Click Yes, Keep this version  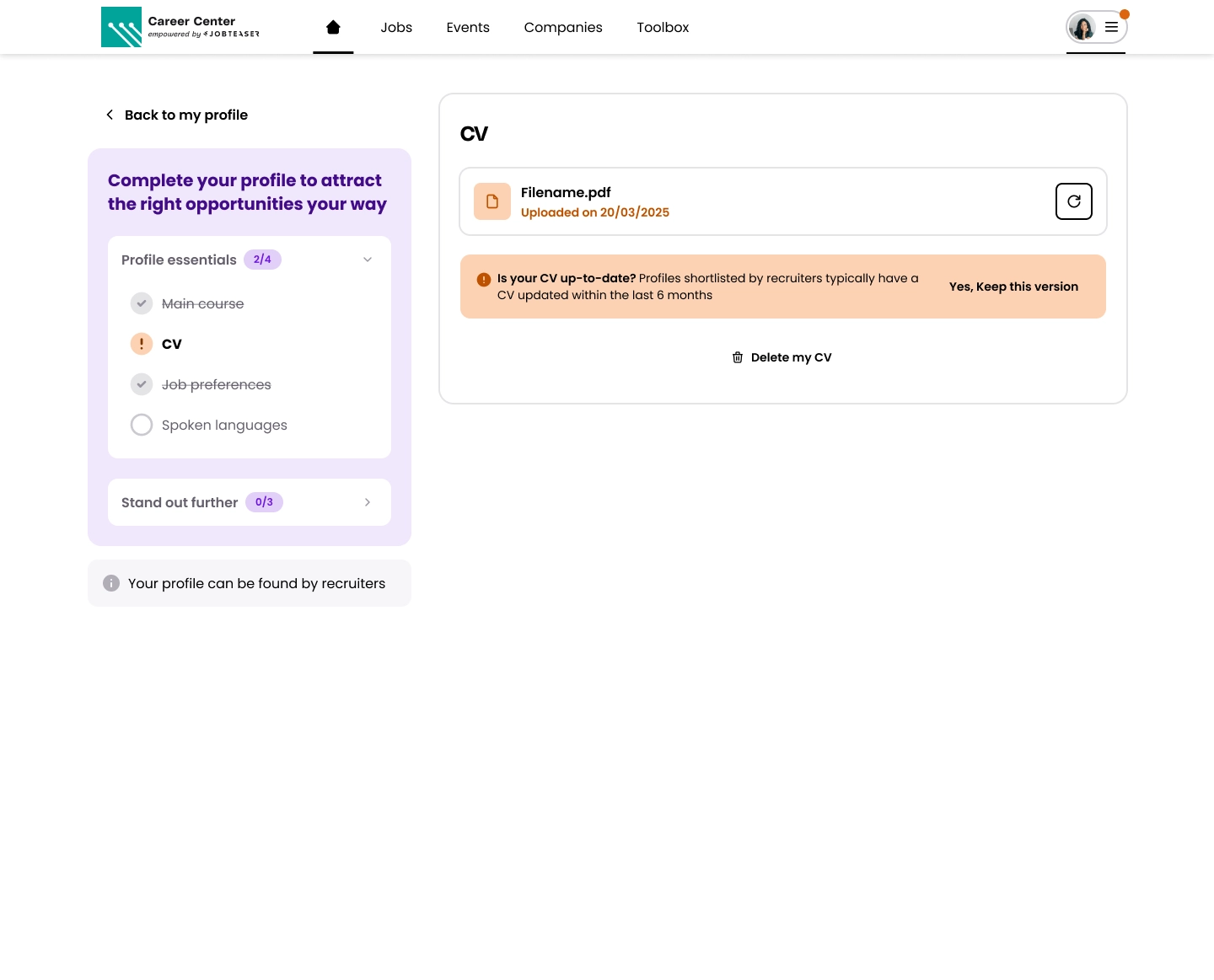click(x=1013, y=287)
